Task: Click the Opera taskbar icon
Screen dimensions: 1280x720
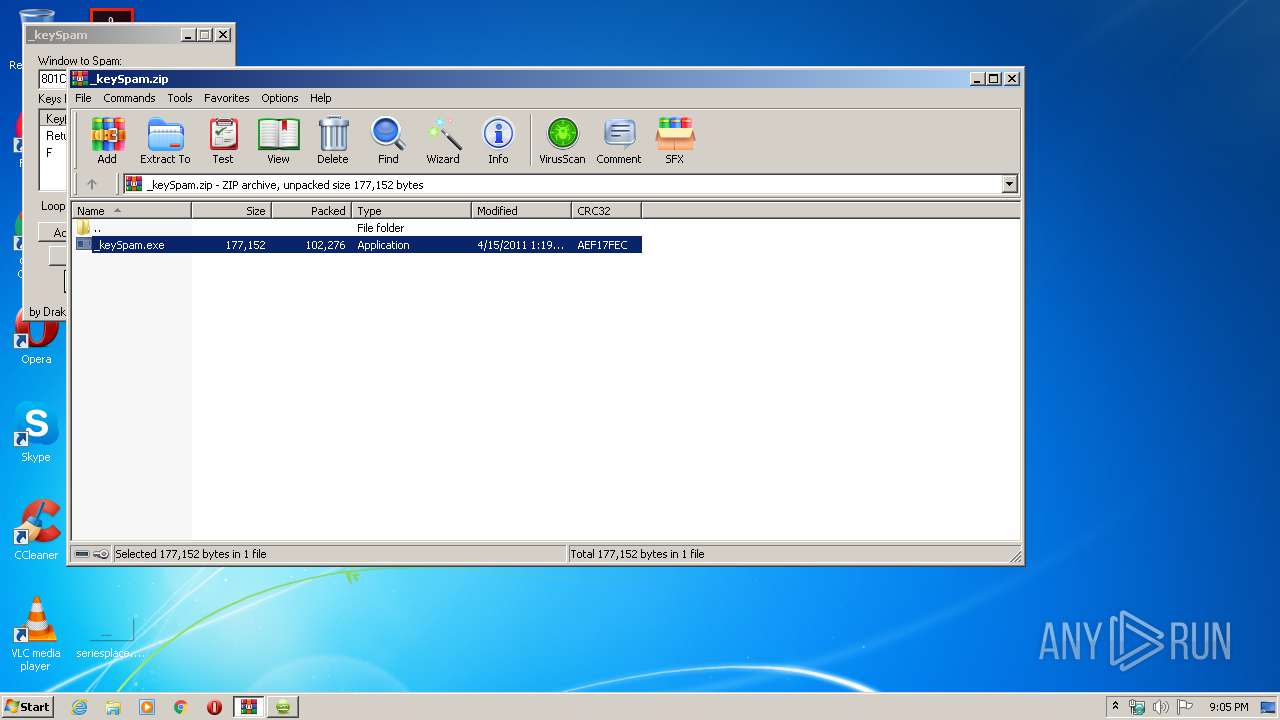Action: click(214, 707)
